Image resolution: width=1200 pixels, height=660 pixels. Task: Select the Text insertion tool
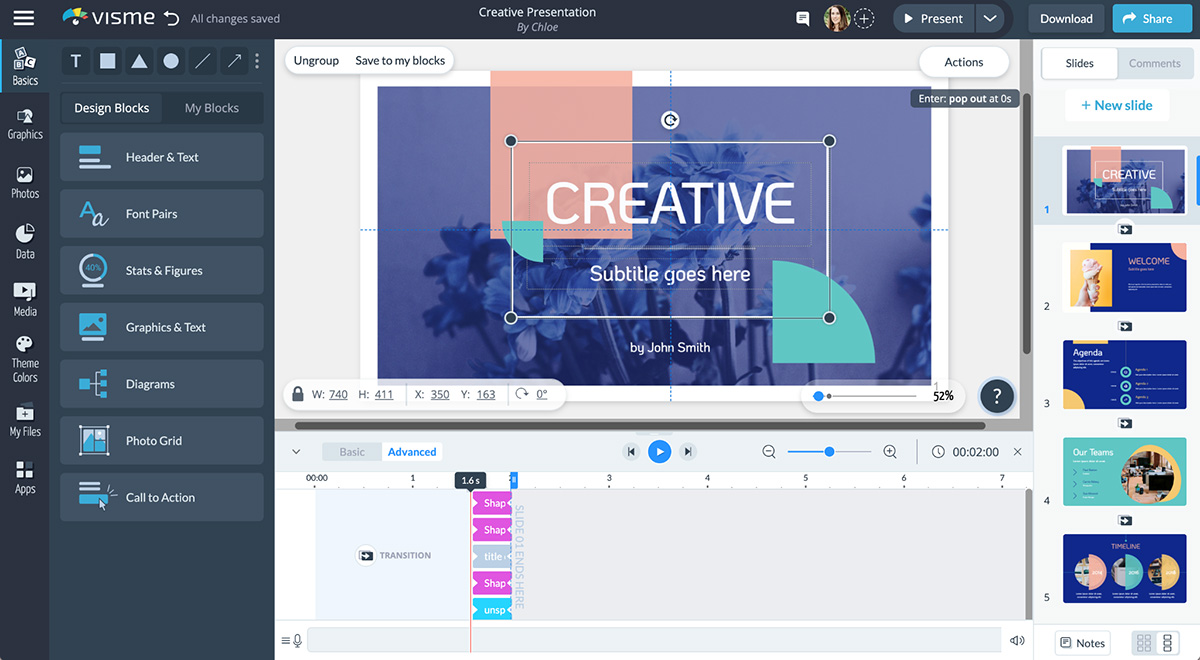point(75,61)
